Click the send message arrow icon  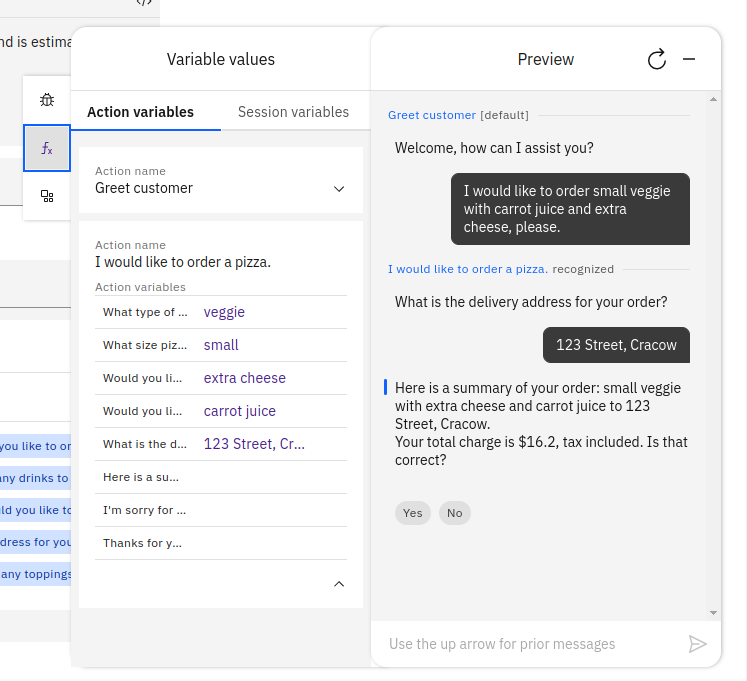(697, 644)
